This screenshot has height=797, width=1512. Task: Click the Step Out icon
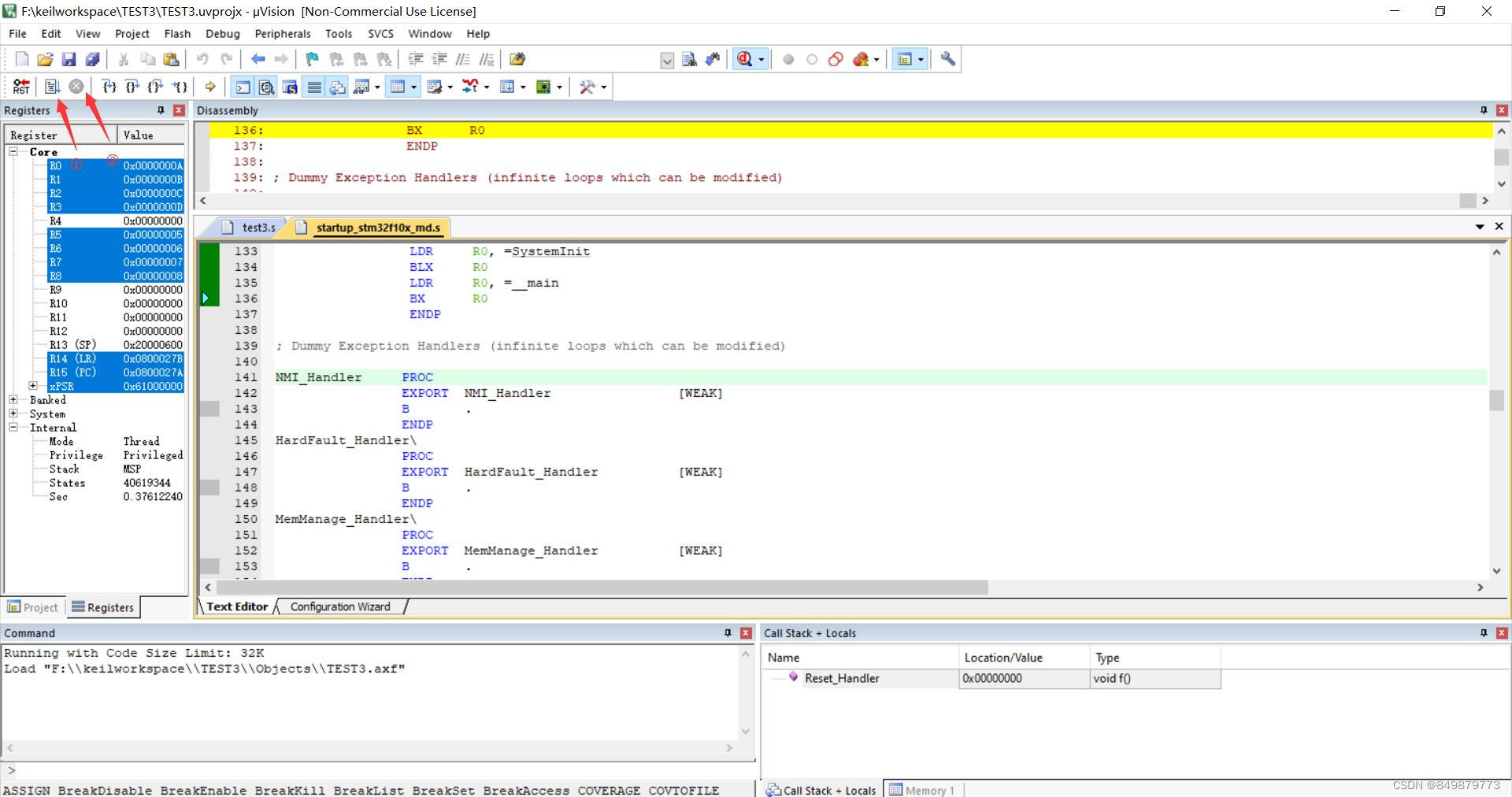(156, 87)
